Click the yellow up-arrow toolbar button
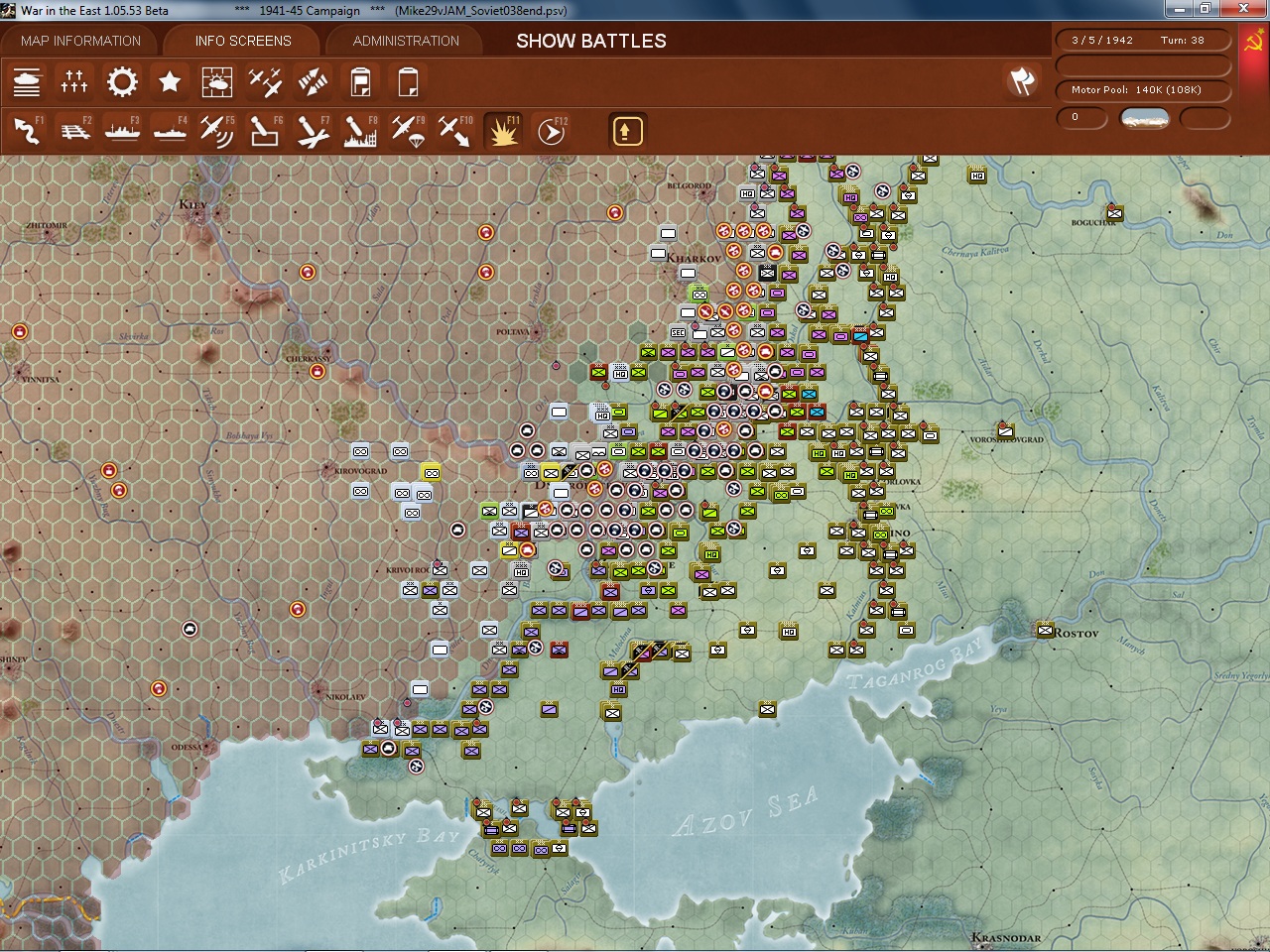This screenshot has height=952, width=1270. [x=627, y=131]
